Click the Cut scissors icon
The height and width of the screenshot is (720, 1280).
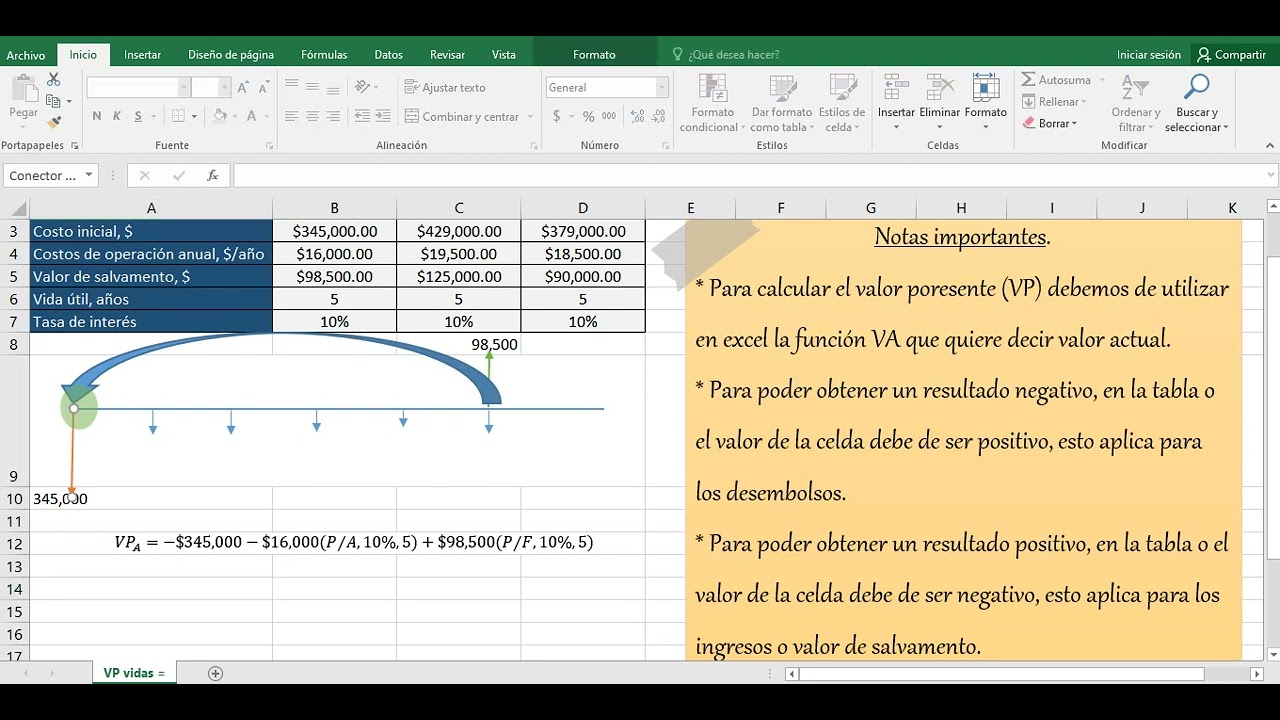coord(54,80)
